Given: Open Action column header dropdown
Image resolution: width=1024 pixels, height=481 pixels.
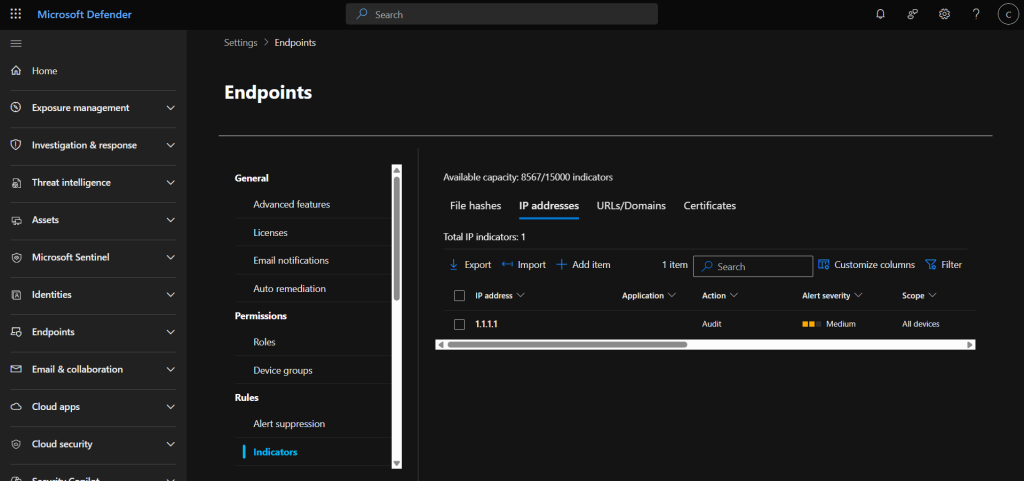Looking at the screenshot, I should pyautogui.click(x=720, y=296).
